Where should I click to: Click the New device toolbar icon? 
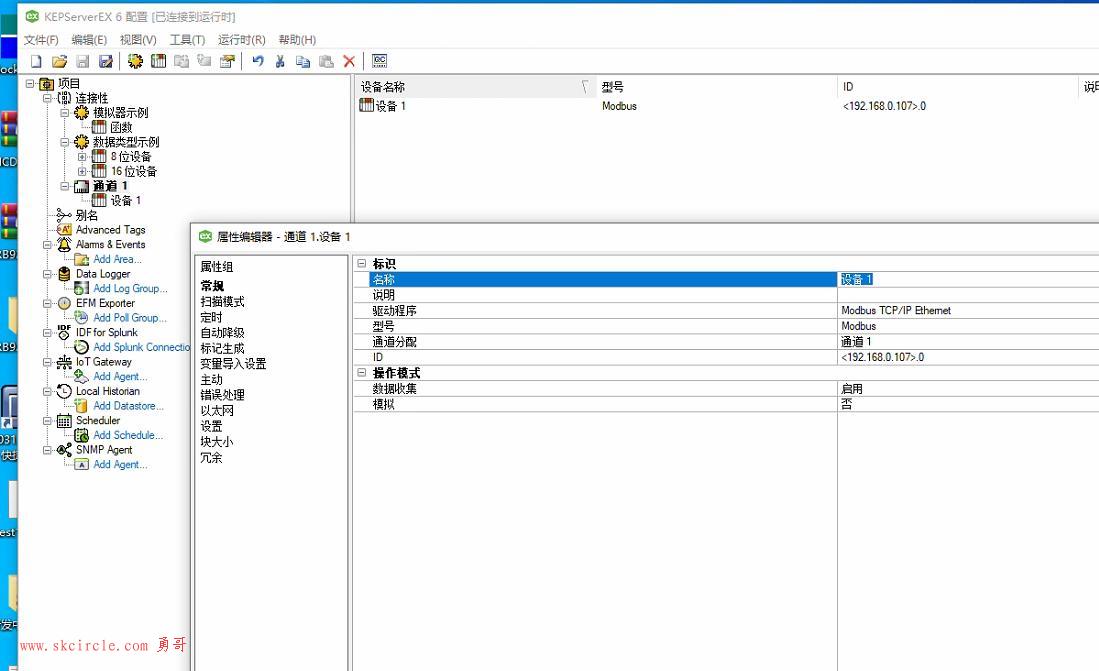158,61
